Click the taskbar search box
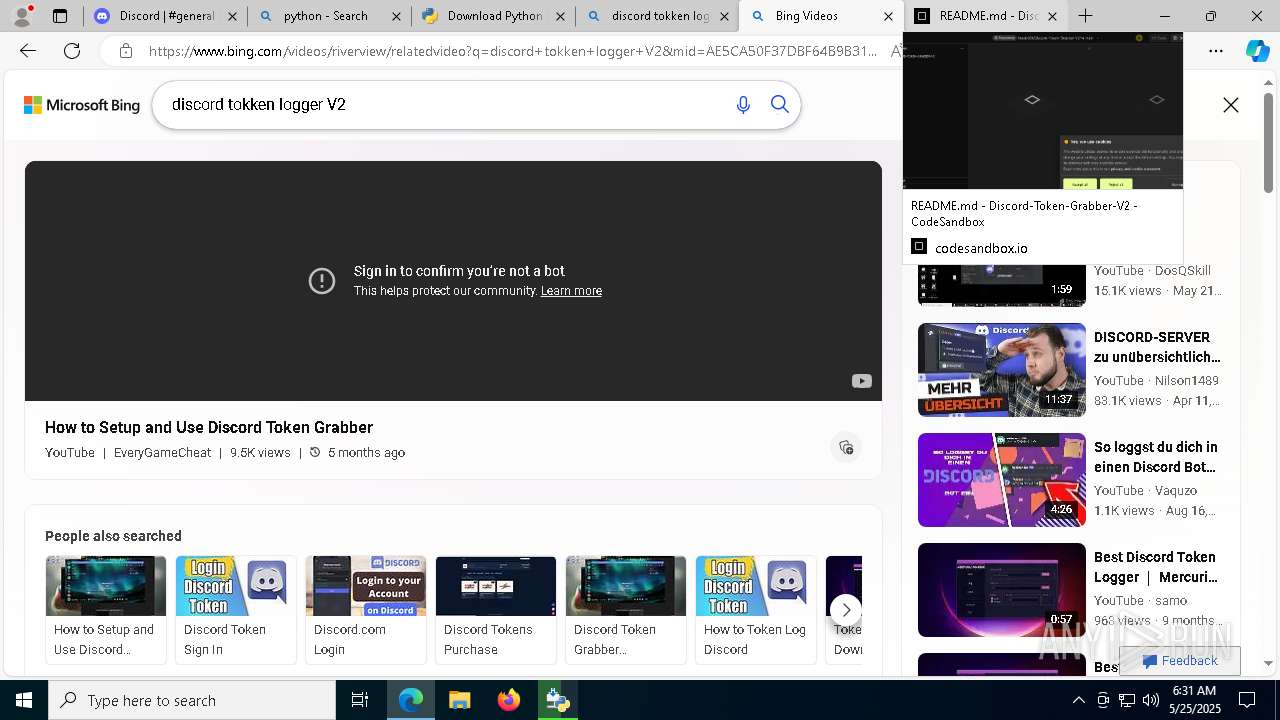Viewport: 1280px width, 720px height. (x=192, y=700)
